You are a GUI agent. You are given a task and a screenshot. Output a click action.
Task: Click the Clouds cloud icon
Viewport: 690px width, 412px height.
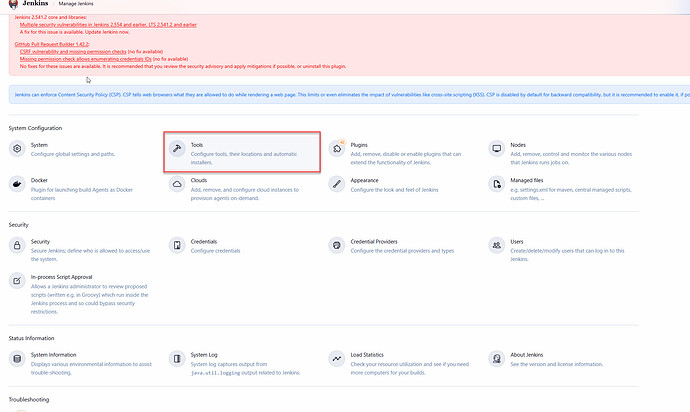tap(177, 184)
